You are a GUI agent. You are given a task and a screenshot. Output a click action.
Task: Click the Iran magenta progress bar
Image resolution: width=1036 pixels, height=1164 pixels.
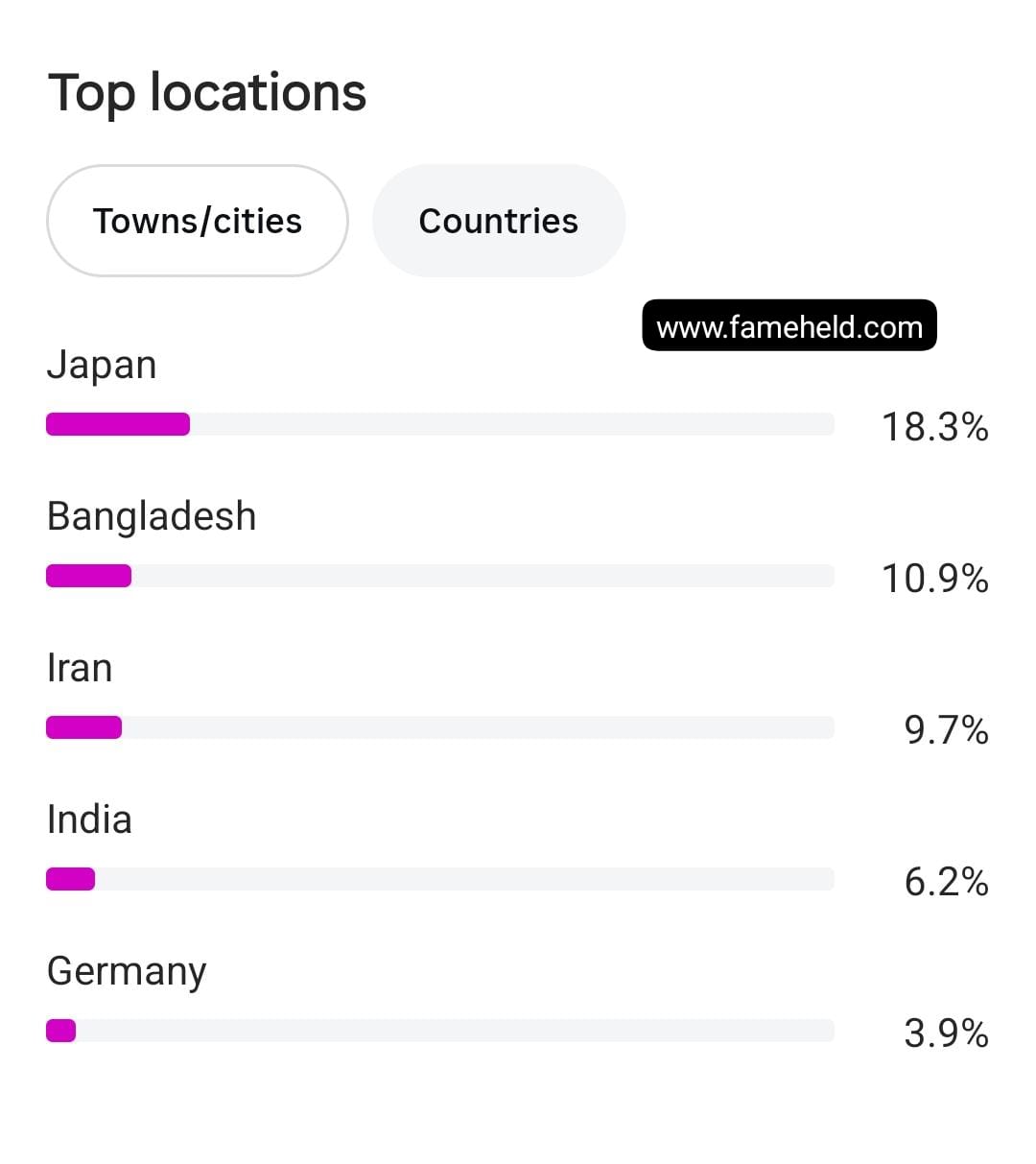[83, 727]
